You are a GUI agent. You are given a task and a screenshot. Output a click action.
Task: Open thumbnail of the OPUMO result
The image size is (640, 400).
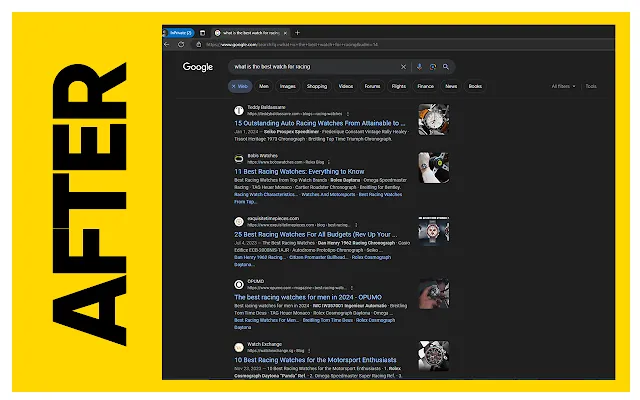[433, 294]
